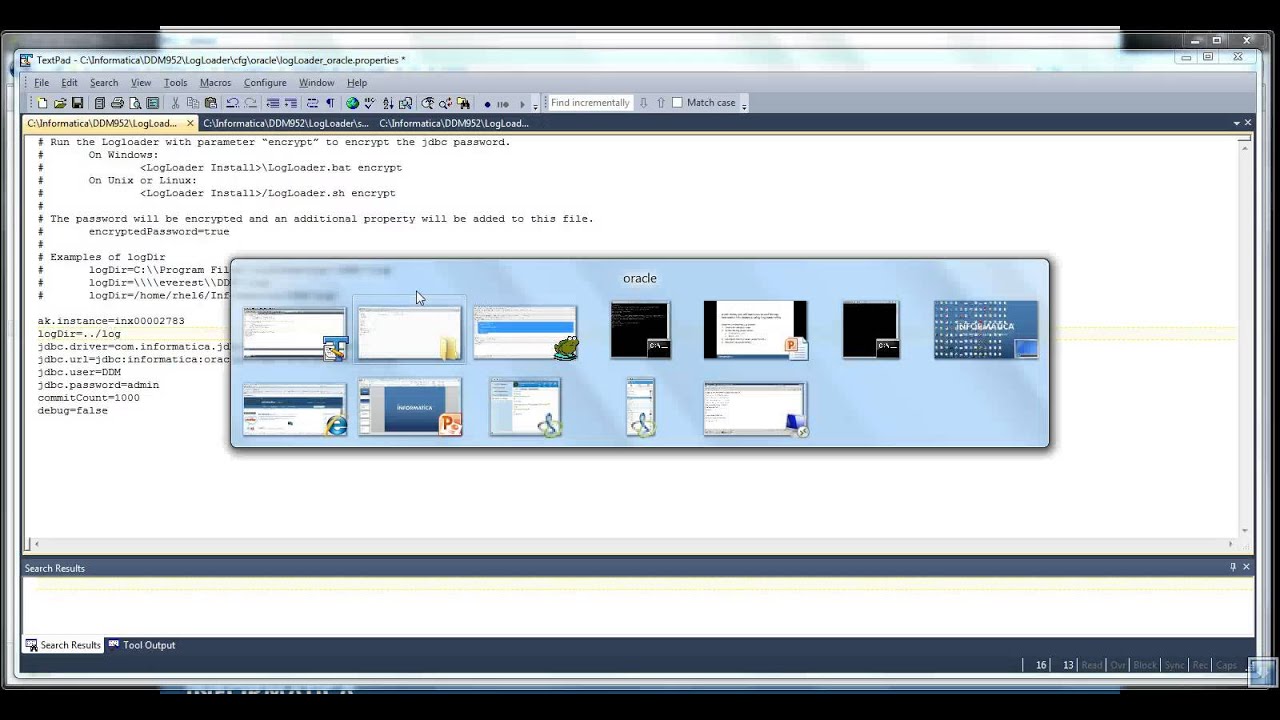Open Find in Files binoculars icon

coord(463,103)
